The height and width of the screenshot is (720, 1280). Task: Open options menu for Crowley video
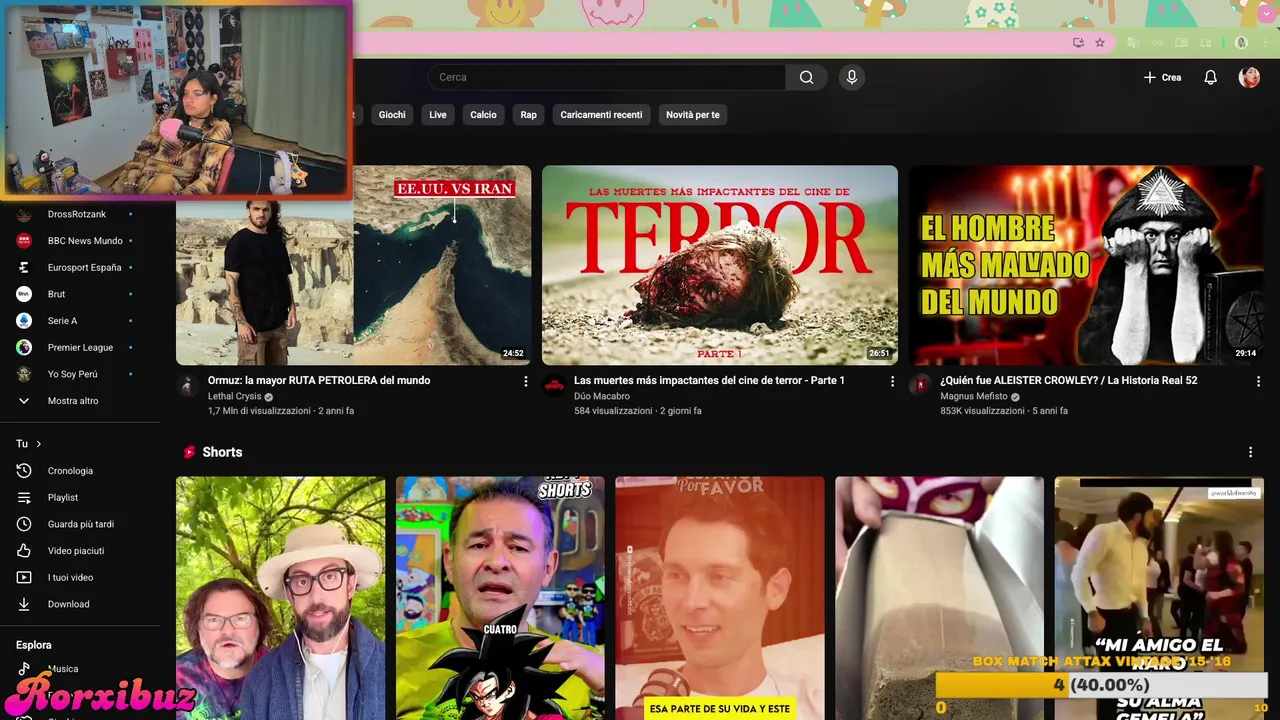(1258, 381)
